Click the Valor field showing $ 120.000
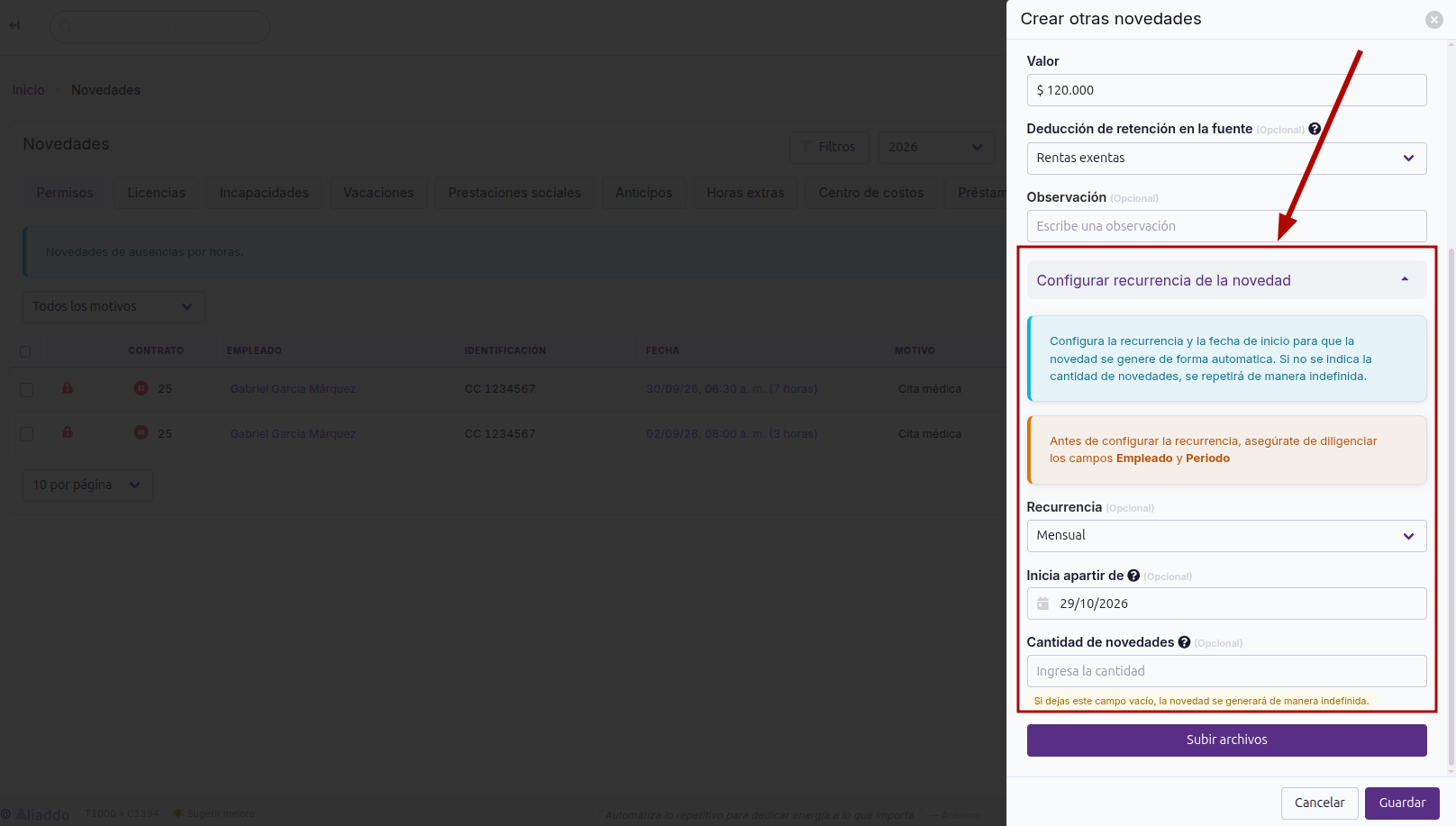Viewport: 1456px width, 826px height. coord(1226,90)
